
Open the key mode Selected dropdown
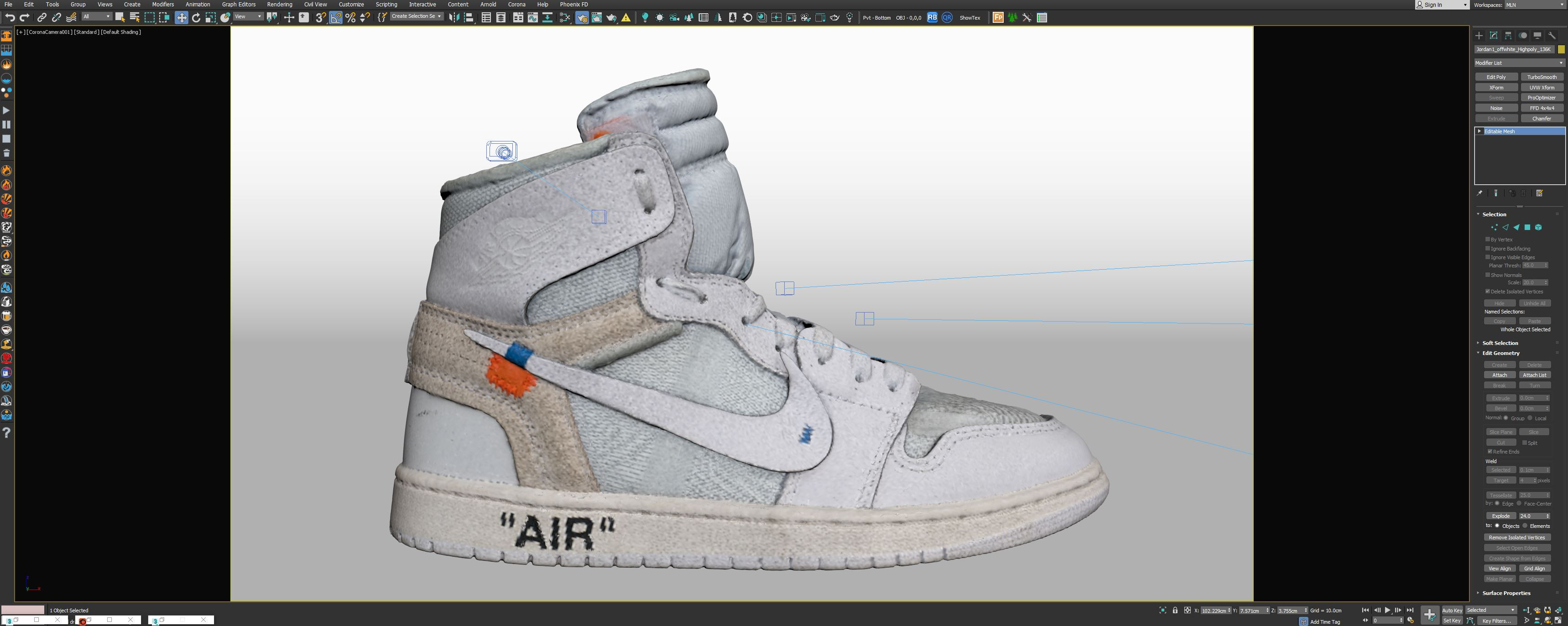1491,610
